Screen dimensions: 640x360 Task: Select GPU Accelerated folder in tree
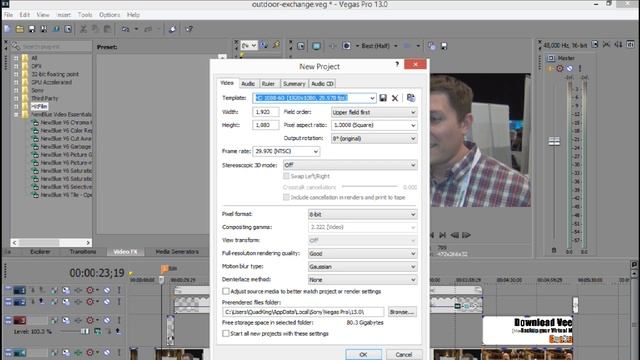click(51, 82)
